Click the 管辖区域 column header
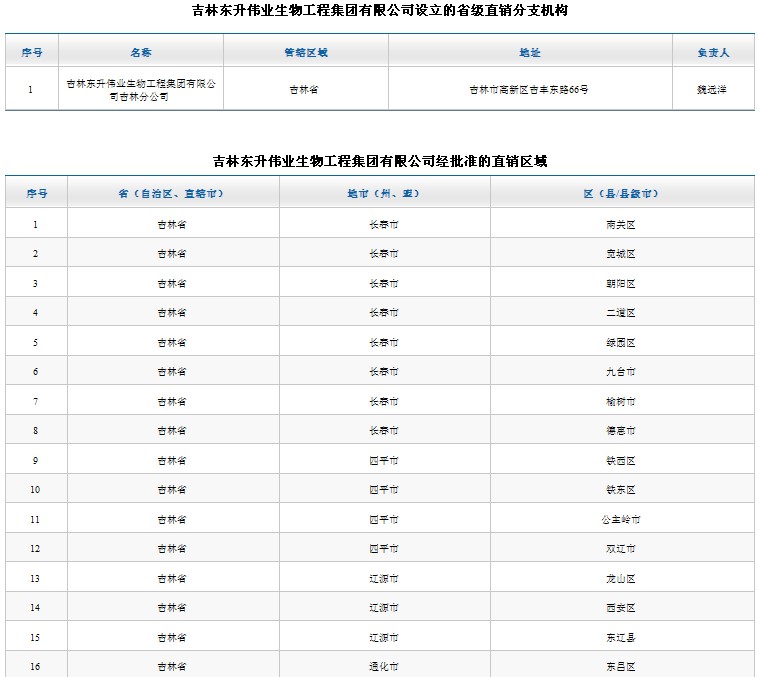 tap(306, 52)
